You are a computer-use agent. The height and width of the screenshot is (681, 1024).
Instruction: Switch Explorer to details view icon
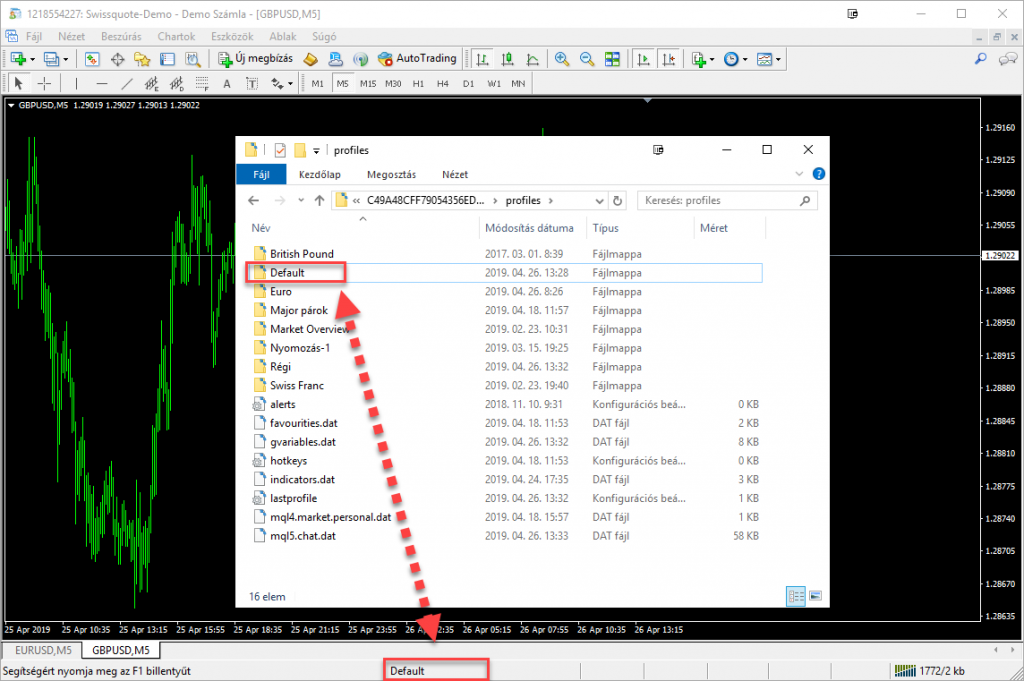[x=795, y=596]
